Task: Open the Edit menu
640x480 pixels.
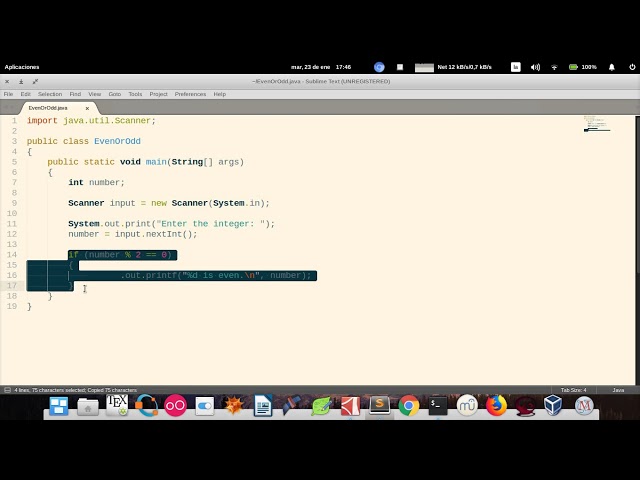Action: point(26,94)
